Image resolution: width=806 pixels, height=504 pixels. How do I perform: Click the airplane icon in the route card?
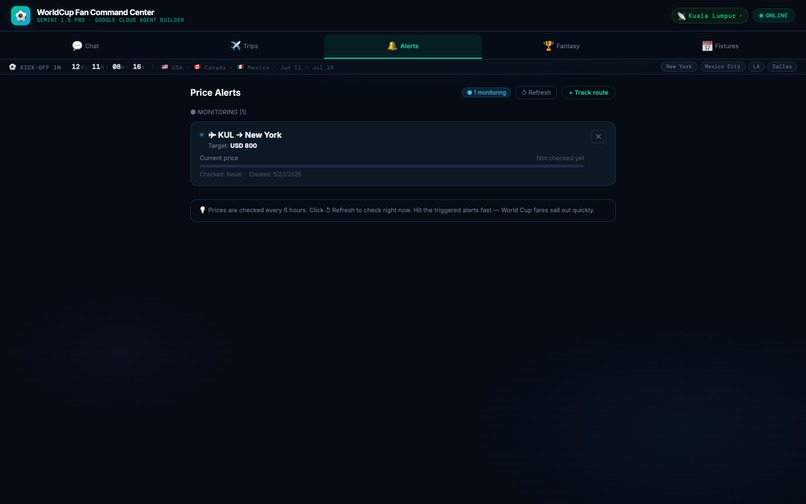pos(212,135)
